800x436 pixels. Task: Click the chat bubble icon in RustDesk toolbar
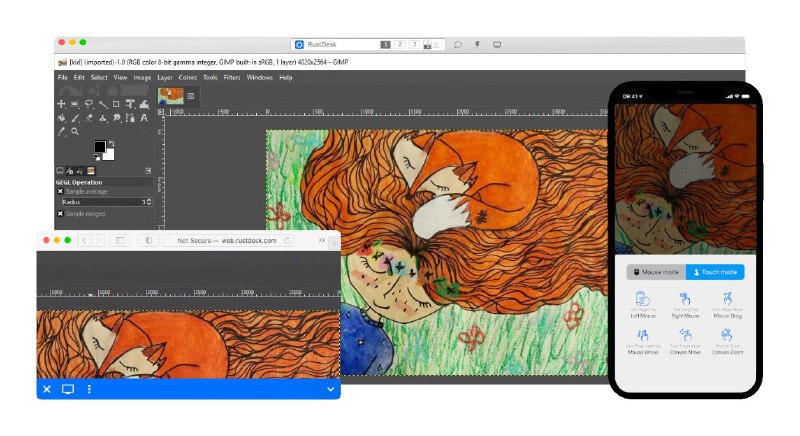click(457, 44)
